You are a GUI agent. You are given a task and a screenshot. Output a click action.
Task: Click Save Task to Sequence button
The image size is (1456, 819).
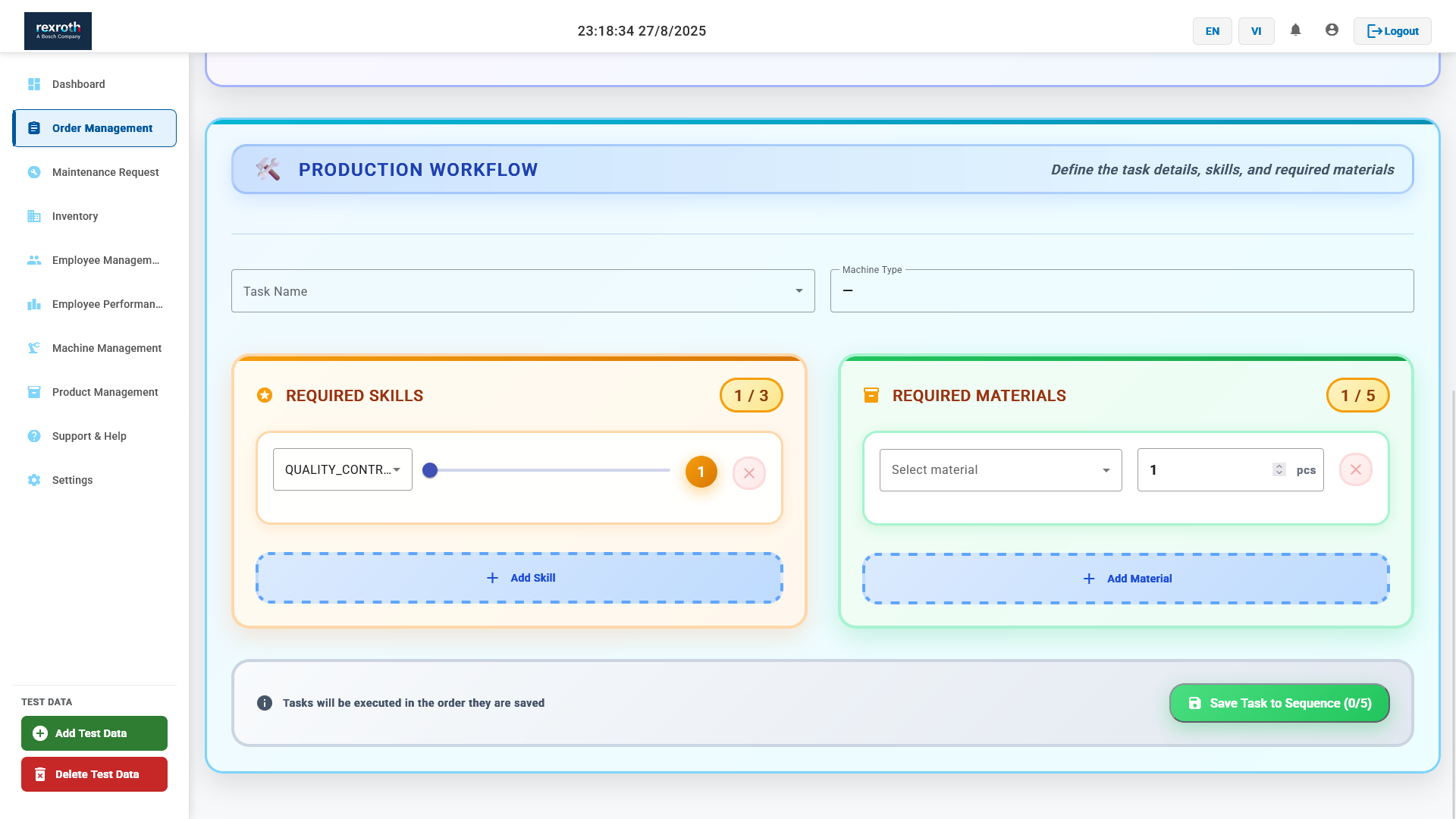[x=1279, y=703]
